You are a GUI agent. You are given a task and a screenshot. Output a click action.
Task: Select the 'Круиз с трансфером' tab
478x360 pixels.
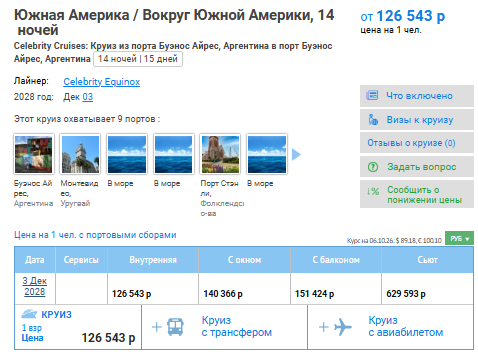click(x=224, y=327)
